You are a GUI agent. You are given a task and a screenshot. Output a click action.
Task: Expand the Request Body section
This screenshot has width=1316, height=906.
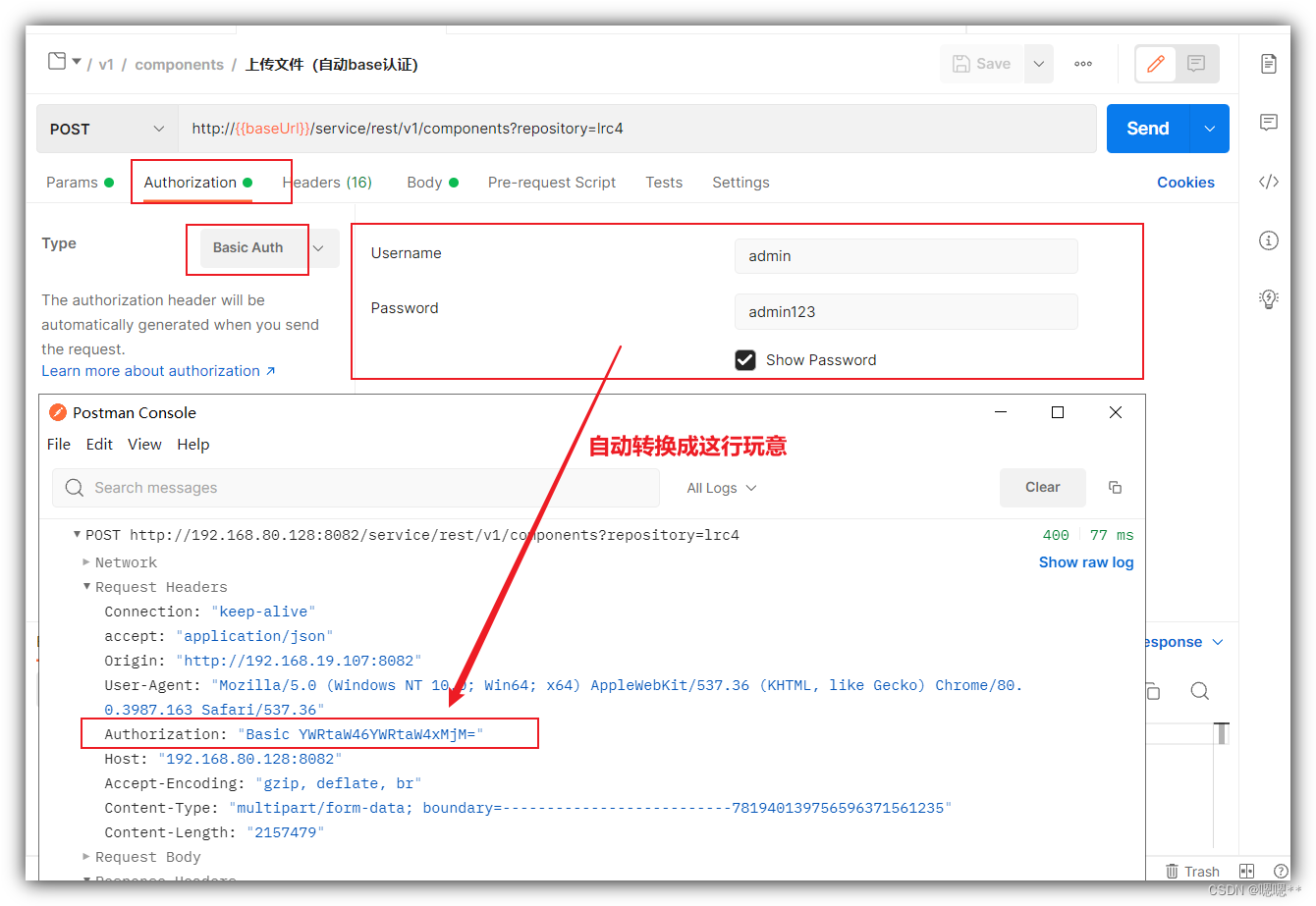pyautogui.click(x=86, y=857)
